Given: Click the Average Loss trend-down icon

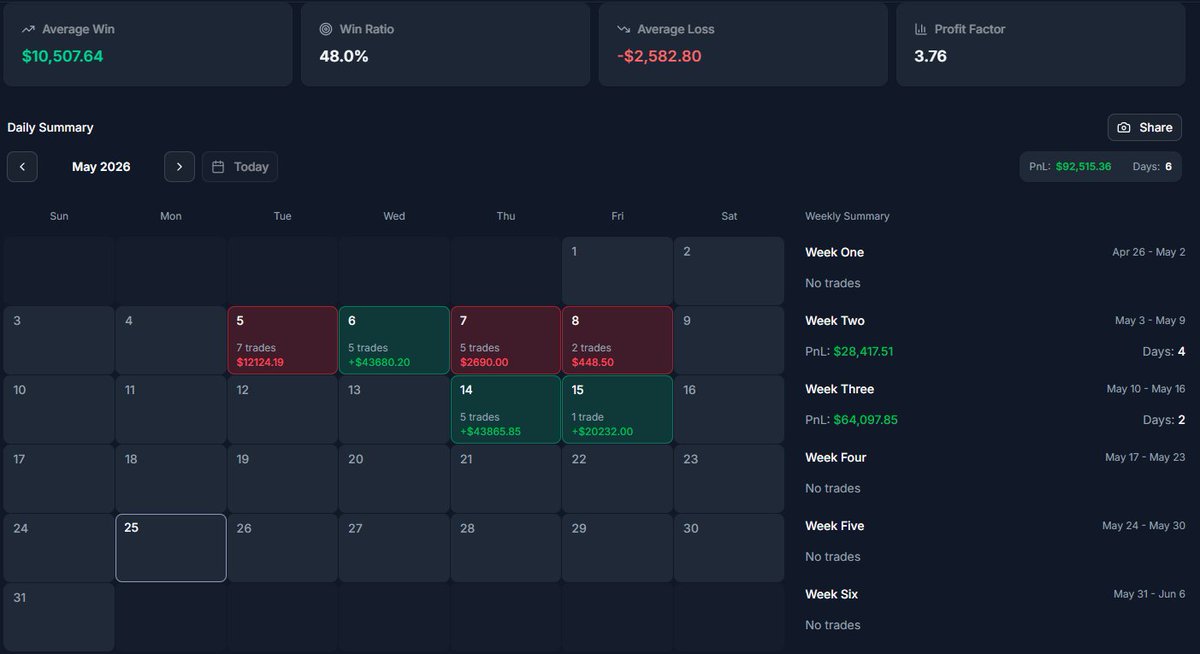Looking at the screenshot, I should tap(624, 30).
